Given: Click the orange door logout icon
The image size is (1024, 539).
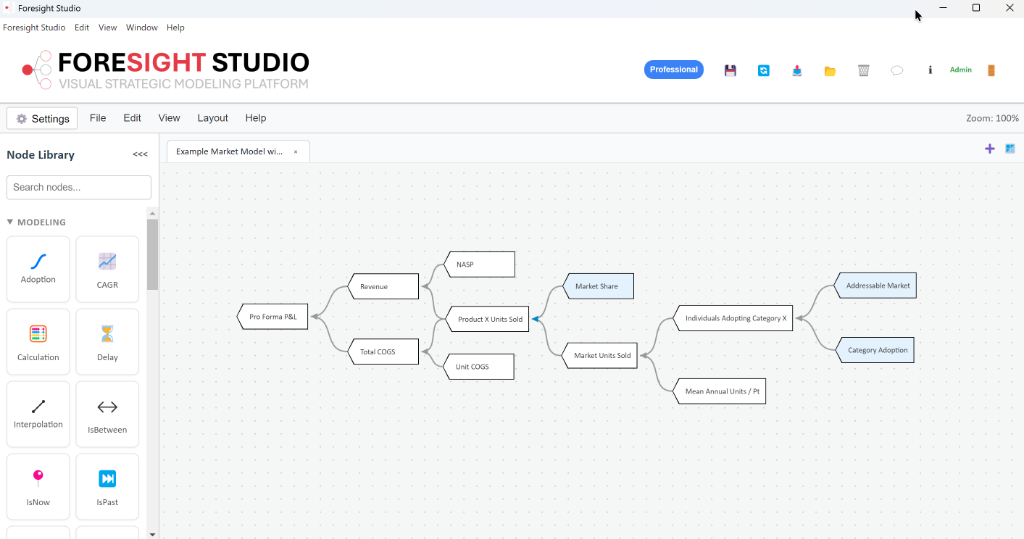Looking at the screenshot, I should [991, 70].
